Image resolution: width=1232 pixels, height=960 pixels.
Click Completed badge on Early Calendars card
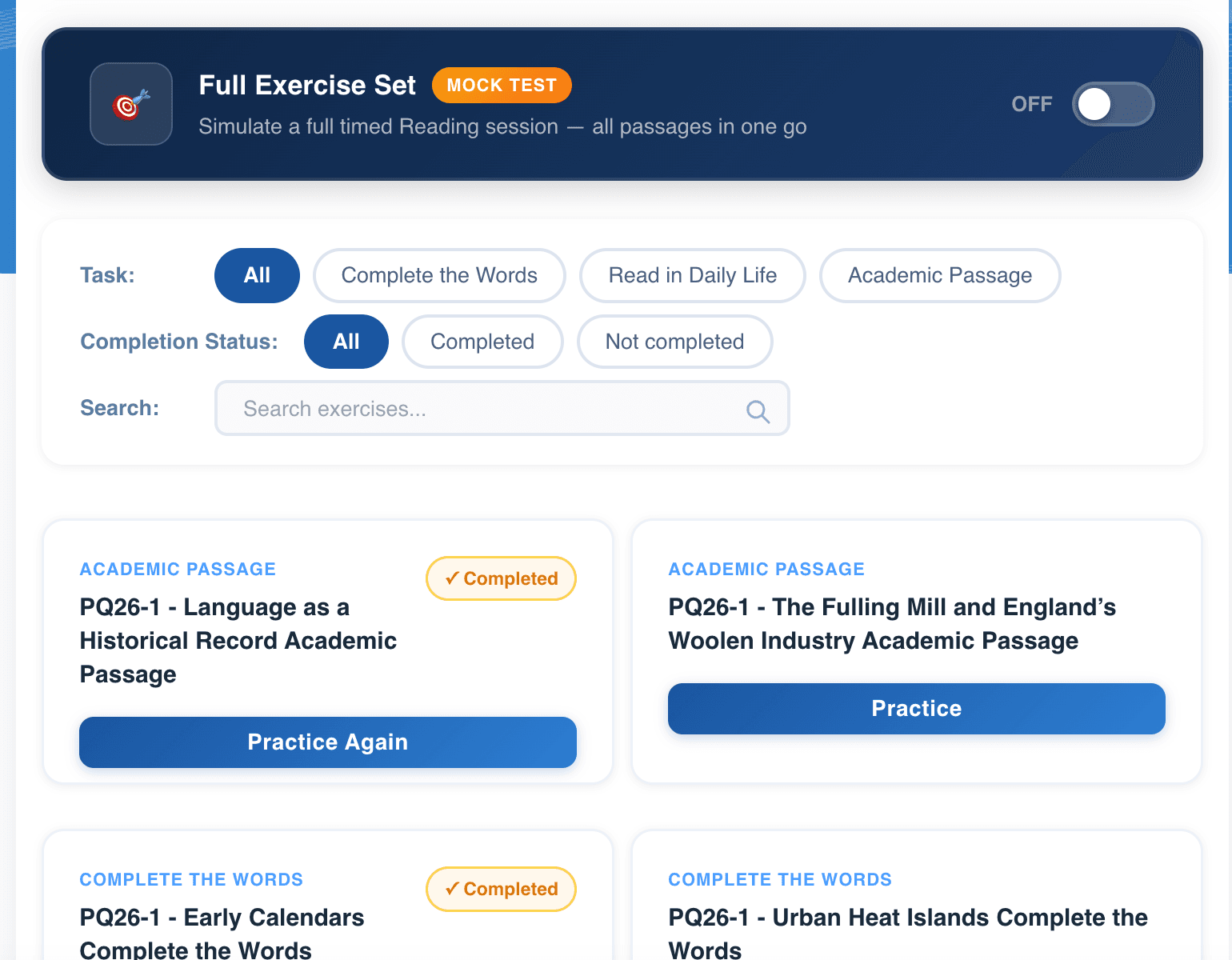point(501,889)
